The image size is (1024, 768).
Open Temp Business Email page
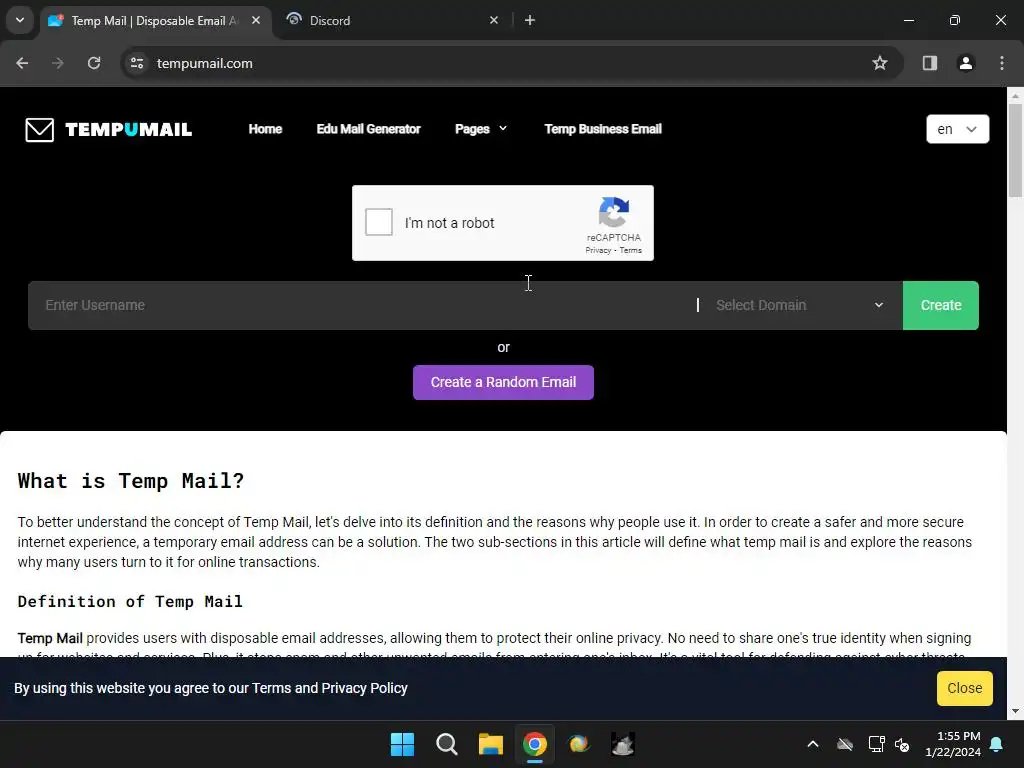[603, 129]
